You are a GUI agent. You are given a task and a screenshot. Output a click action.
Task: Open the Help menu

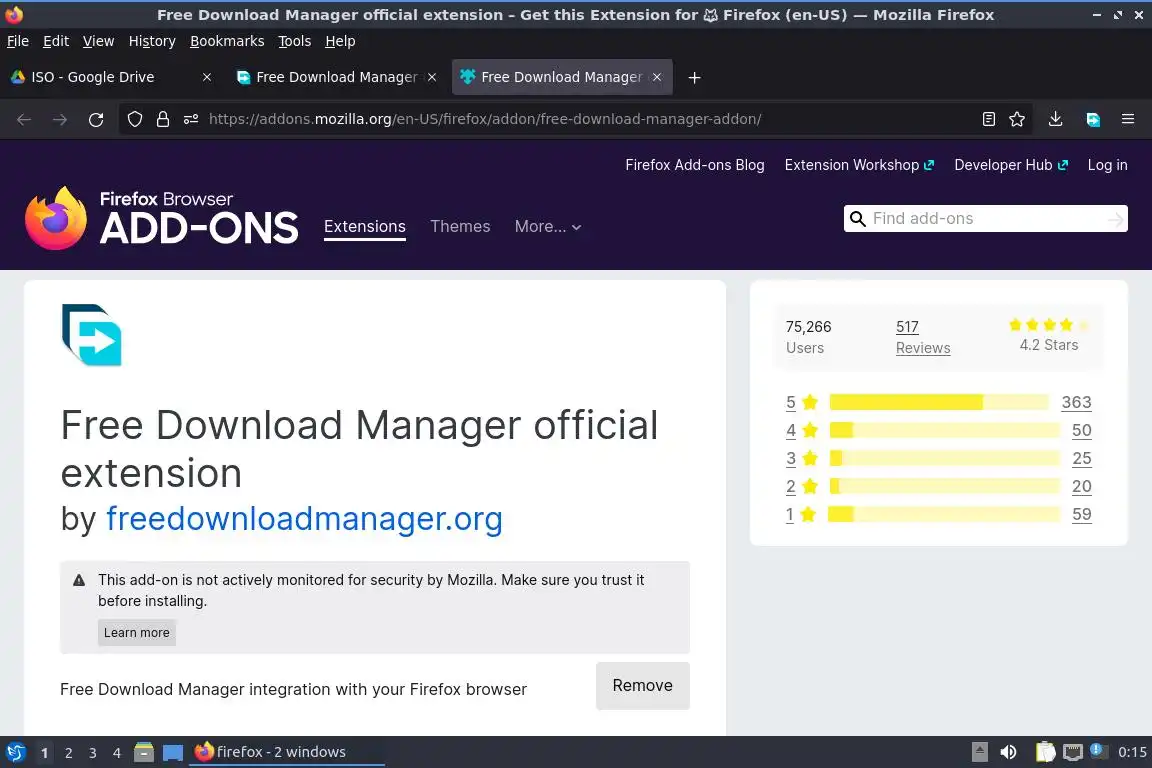(x=340, y=41)
